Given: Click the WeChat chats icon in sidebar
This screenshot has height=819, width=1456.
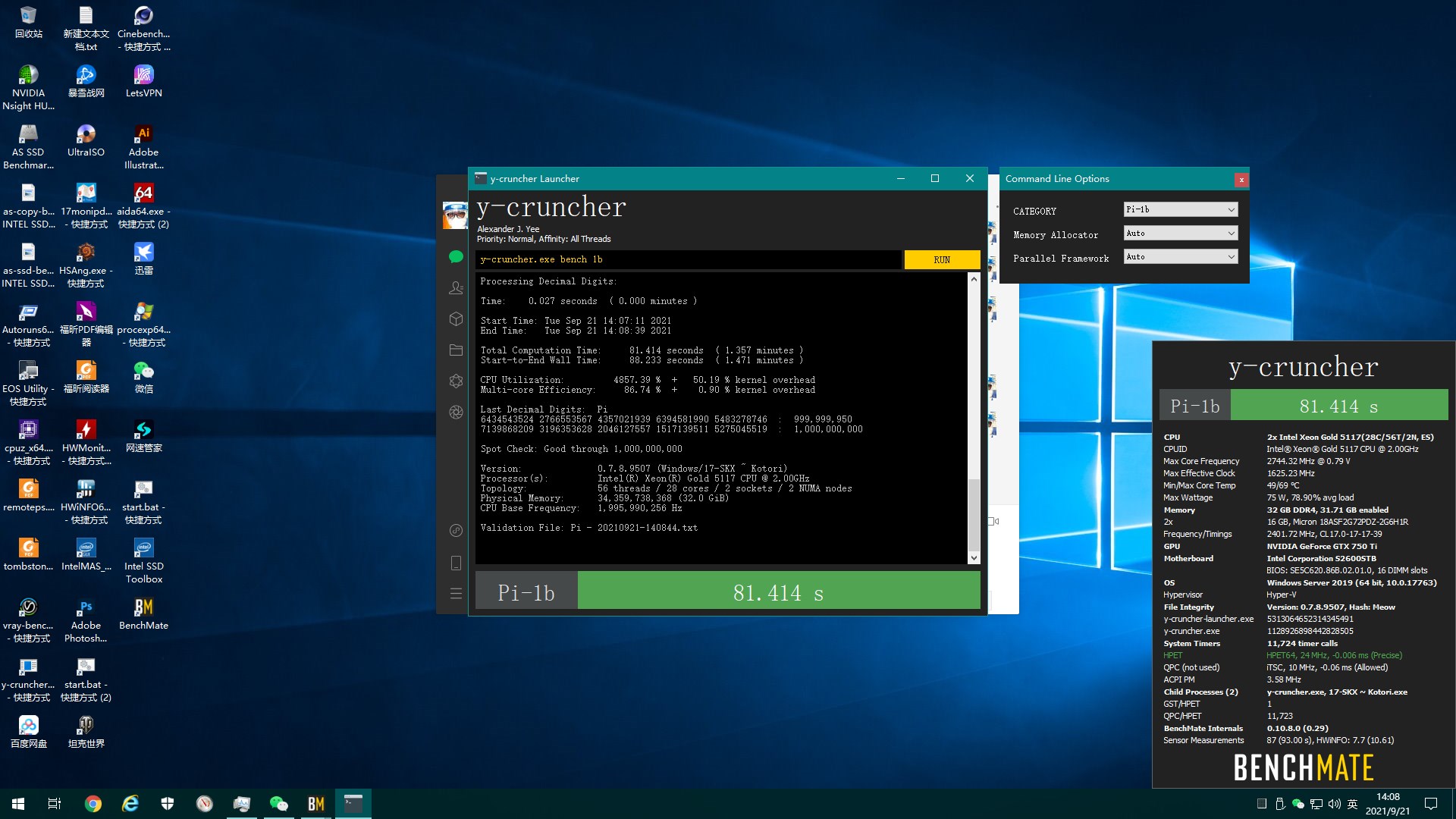Looking at the screenshot, I should pyautogui.click(x=456, y=257).
